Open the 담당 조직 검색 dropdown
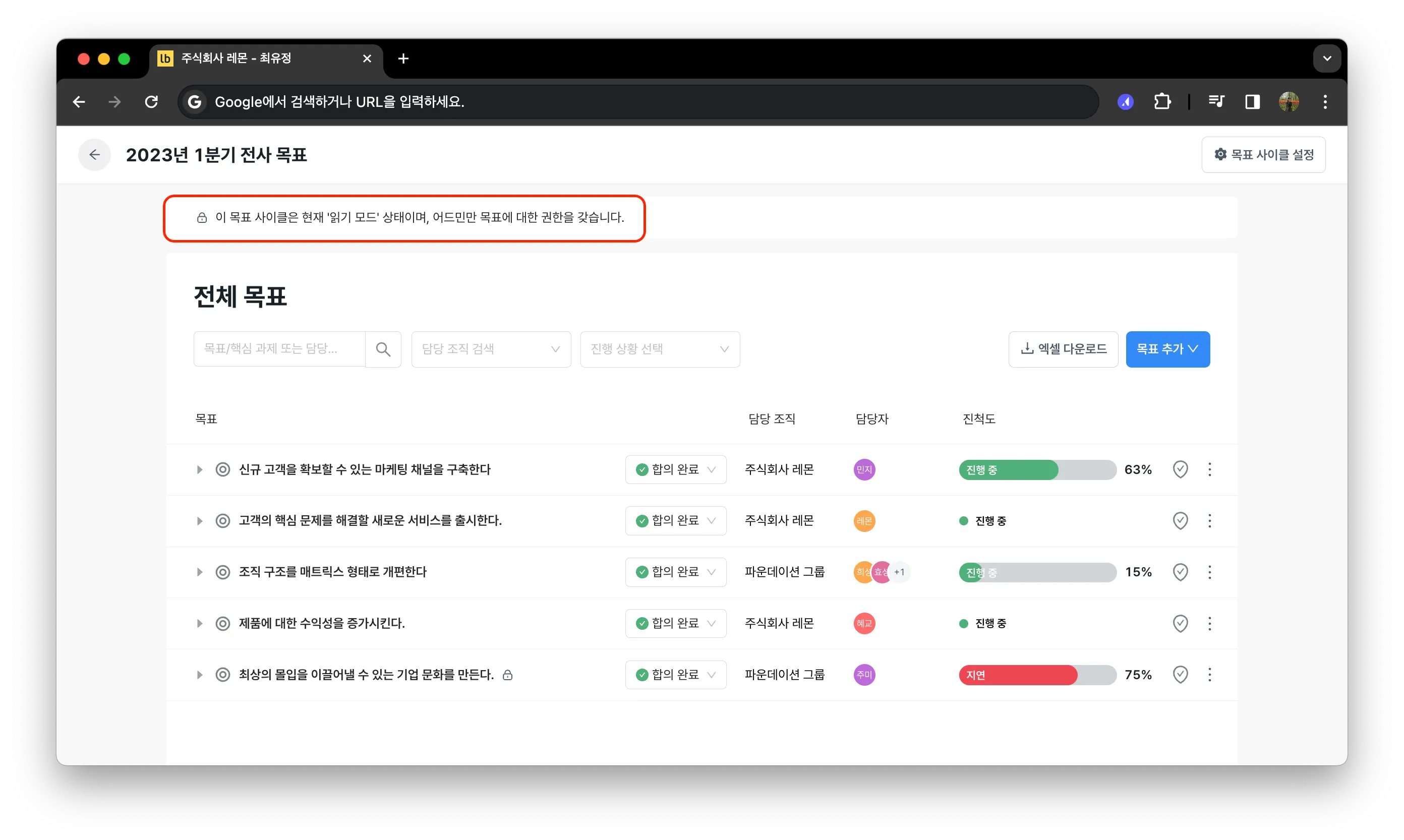The height and width of the screenshot is (840, 1404). tap(491, 349)
